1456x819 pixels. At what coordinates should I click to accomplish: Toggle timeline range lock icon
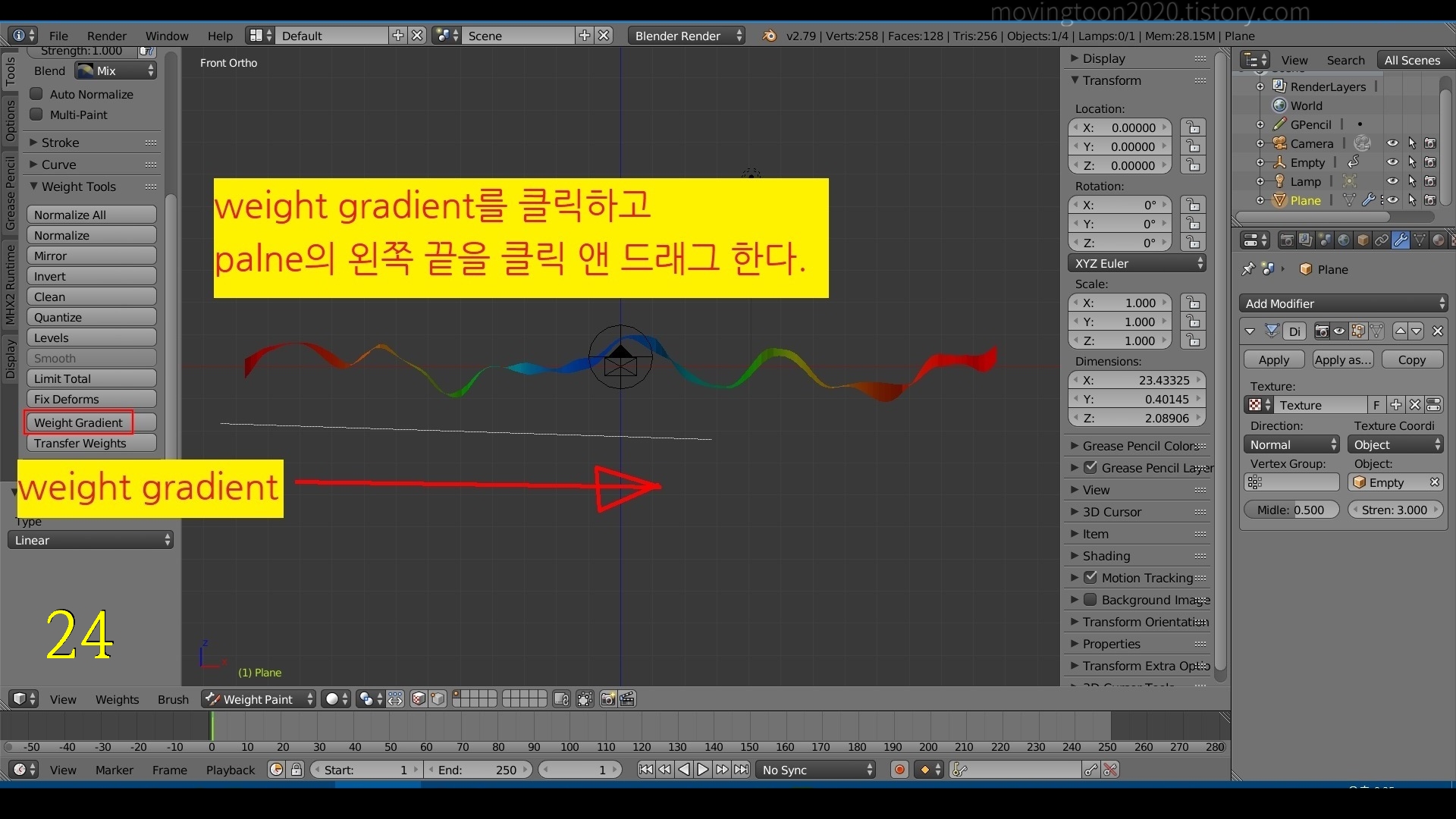point(297,770)
